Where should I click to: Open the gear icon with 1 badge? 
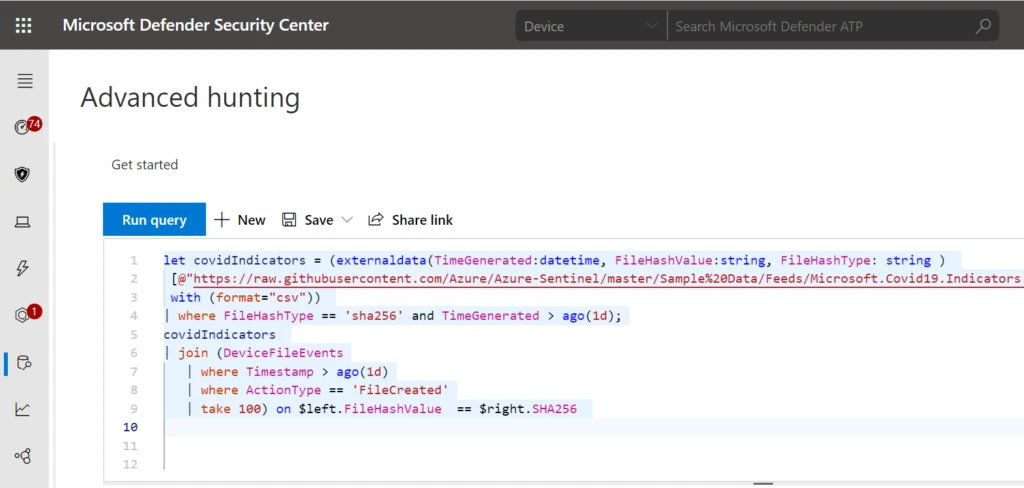point(24,315)
